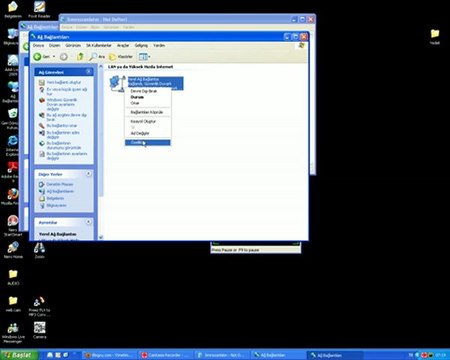
Task: Open the Adobe Reader desktop icon
Action: tap(13, 172)
